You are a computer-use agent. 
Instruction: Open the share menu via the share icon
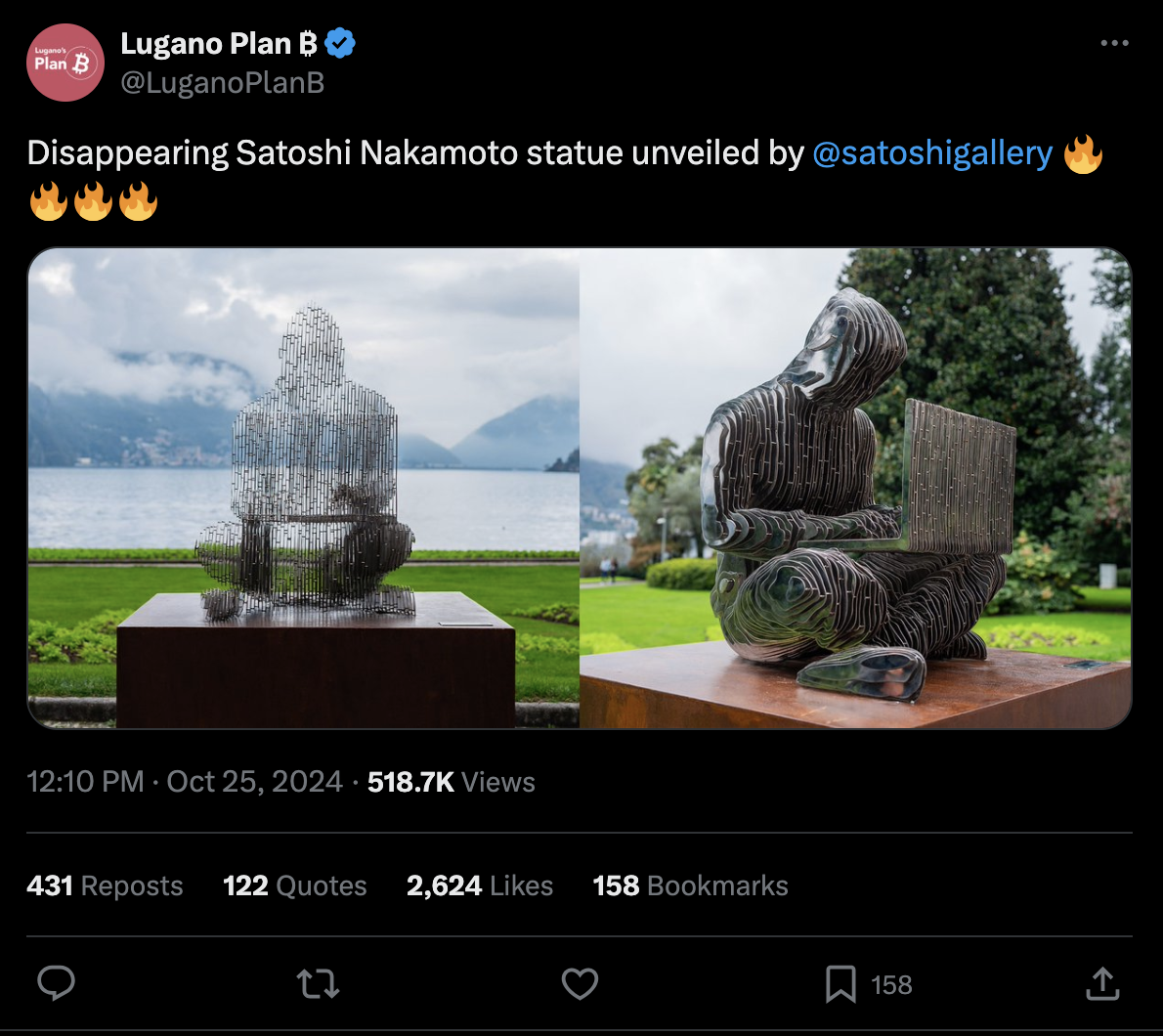click(x=1102, y=984)
